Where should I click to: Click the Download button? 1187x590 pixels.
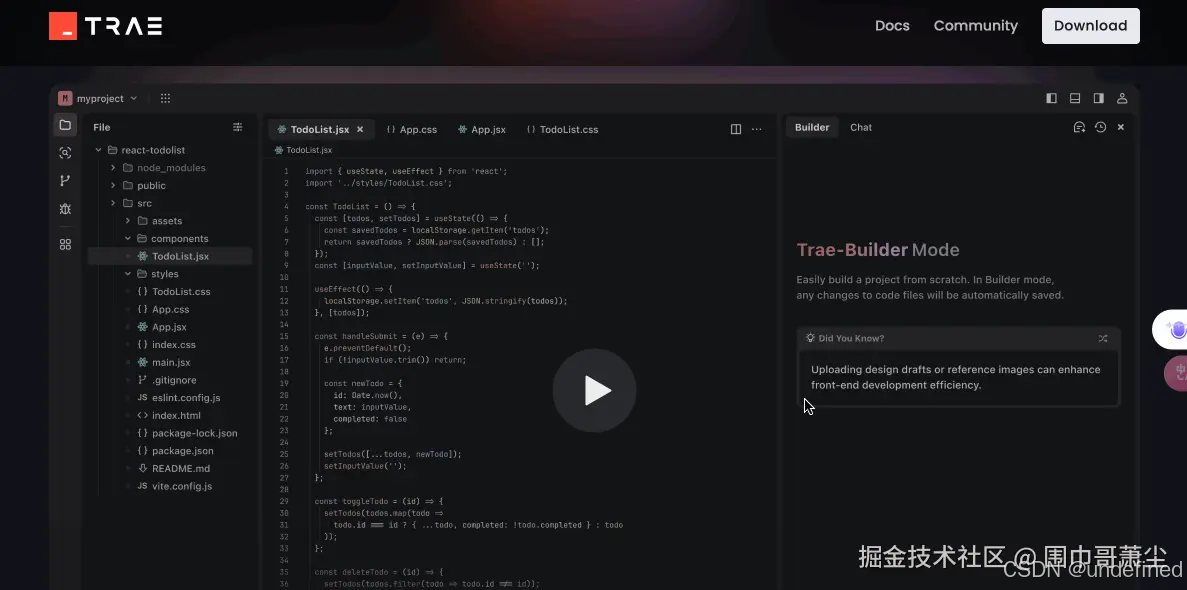click(1090, 26)
